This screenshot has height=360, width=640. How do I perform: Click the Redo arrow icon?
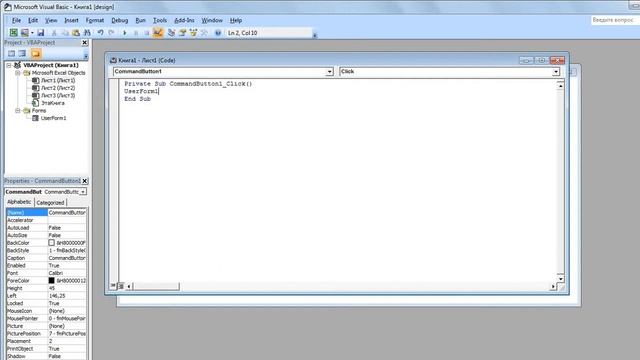coord(111,33)
